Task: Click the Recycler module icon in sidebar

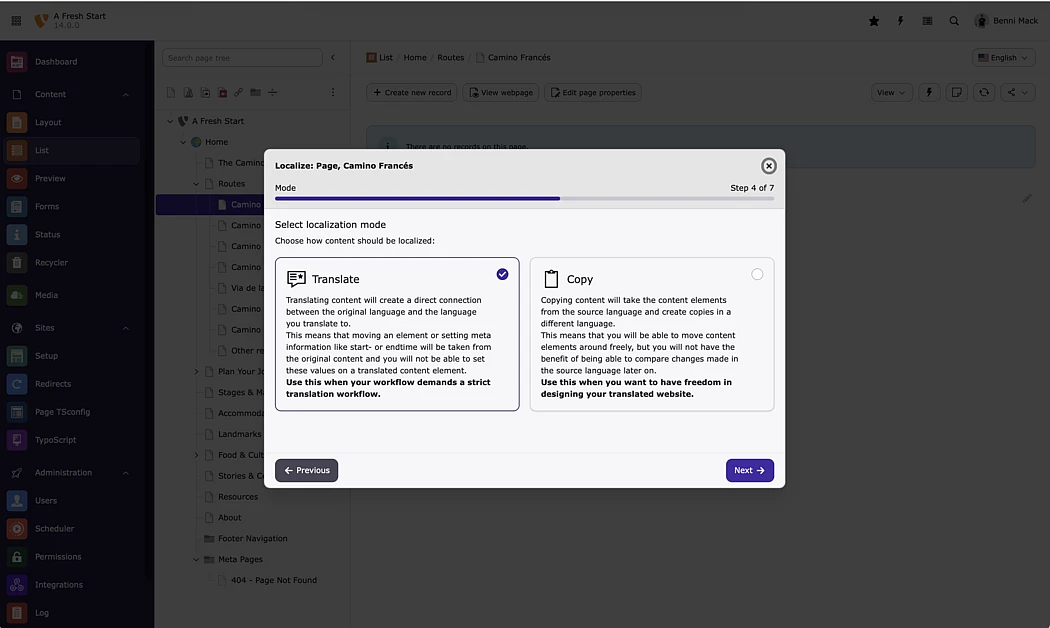Action: click(17, 263)
